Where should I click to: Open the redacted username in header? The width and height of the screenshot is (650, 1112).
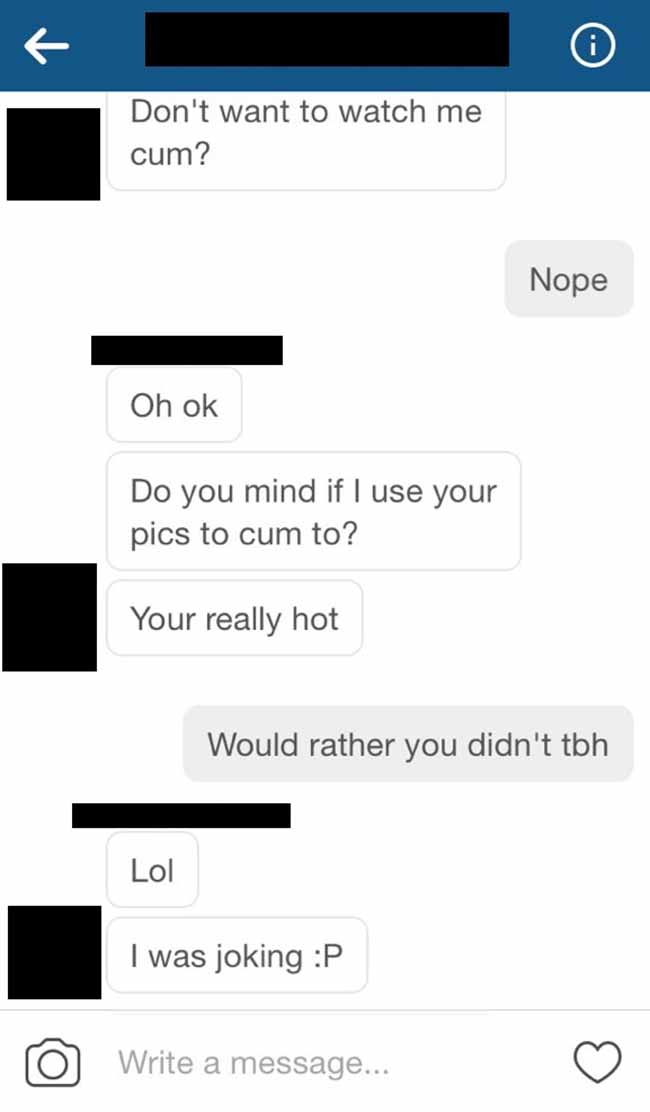click(327, 40)
